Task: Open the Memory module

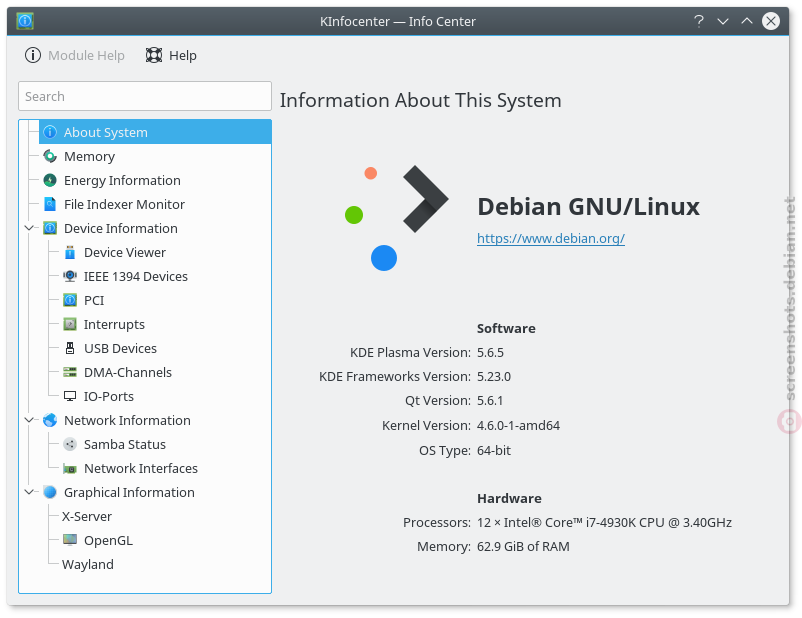Action: click(90, 157)
